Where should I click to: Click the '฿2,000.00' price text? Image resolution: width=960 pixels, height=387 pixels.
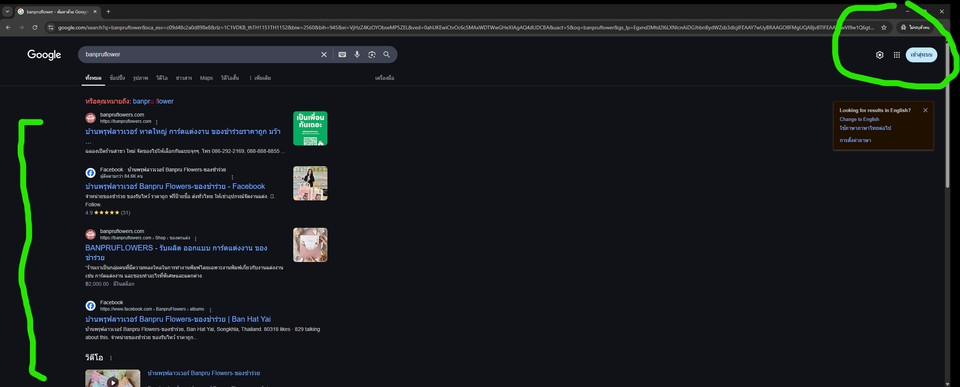tap(97, 284)
